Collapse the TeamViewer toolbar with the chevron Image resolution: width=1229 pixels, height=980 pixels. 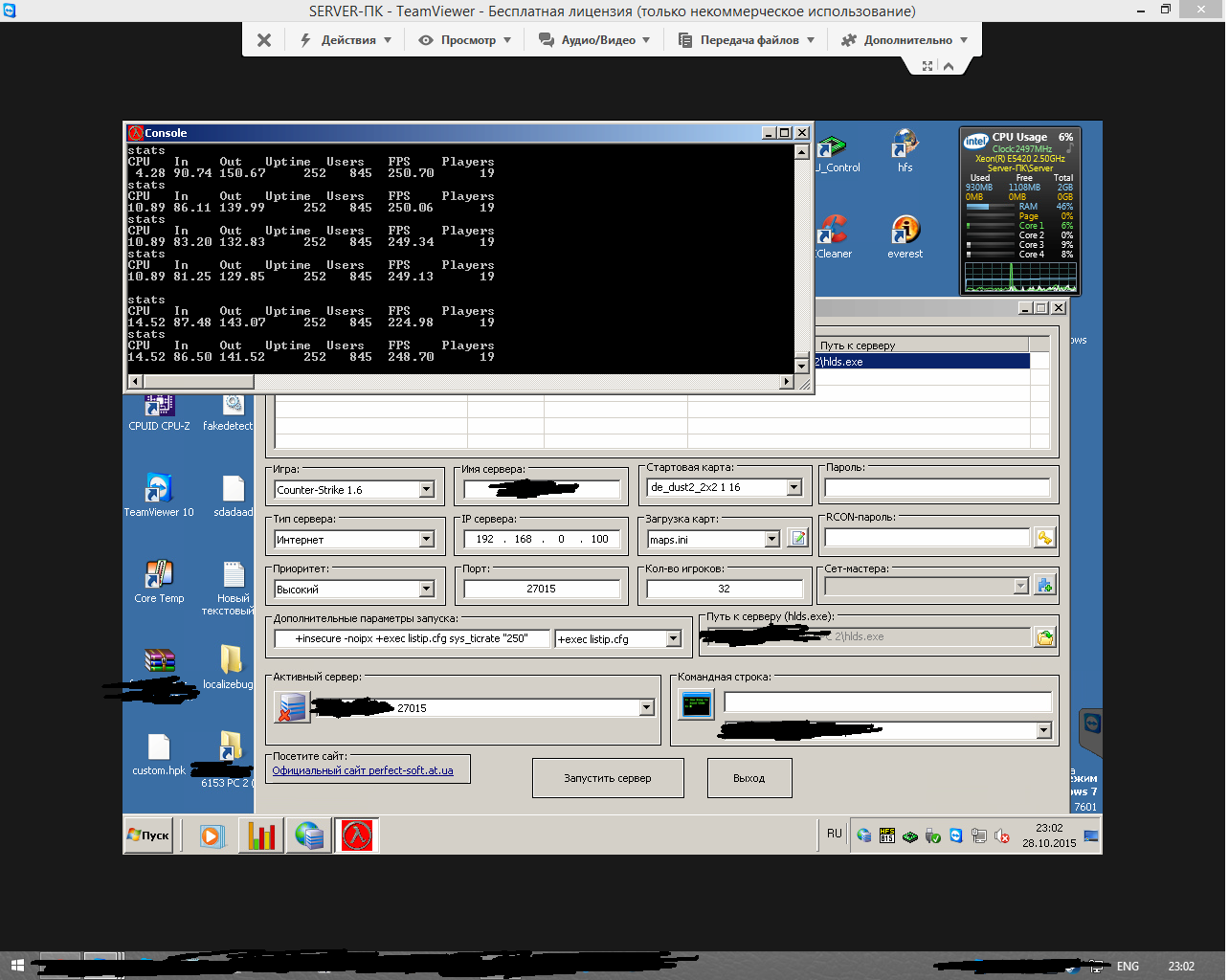949,66
